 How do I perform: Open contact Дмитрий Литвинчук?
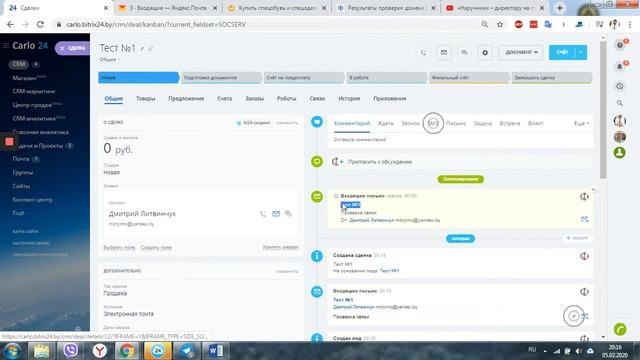142,214
